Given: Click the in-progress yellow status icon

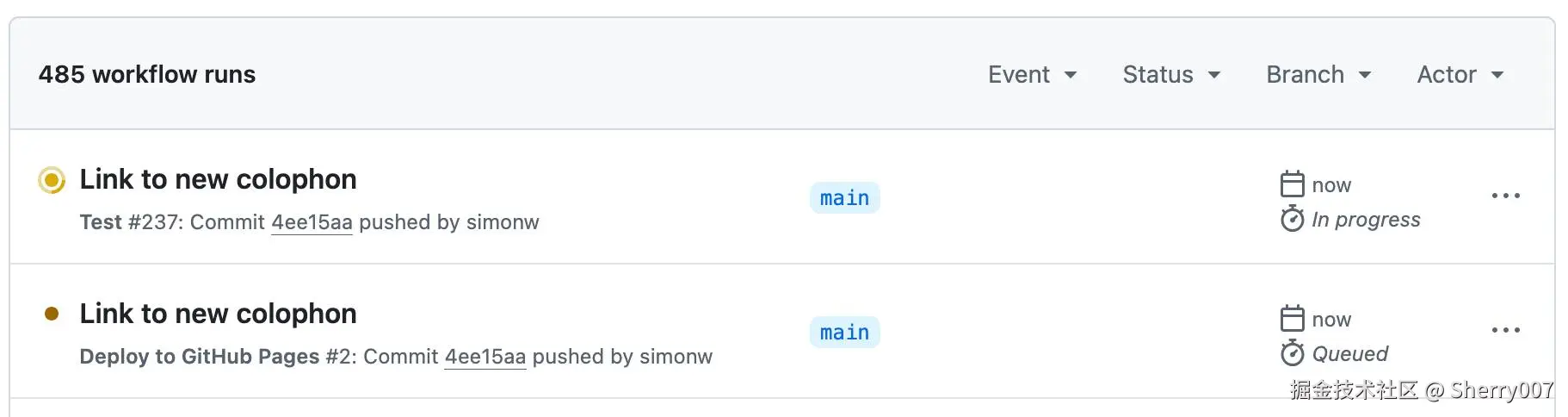Looking at the screenshot, I should pos(52,180).
